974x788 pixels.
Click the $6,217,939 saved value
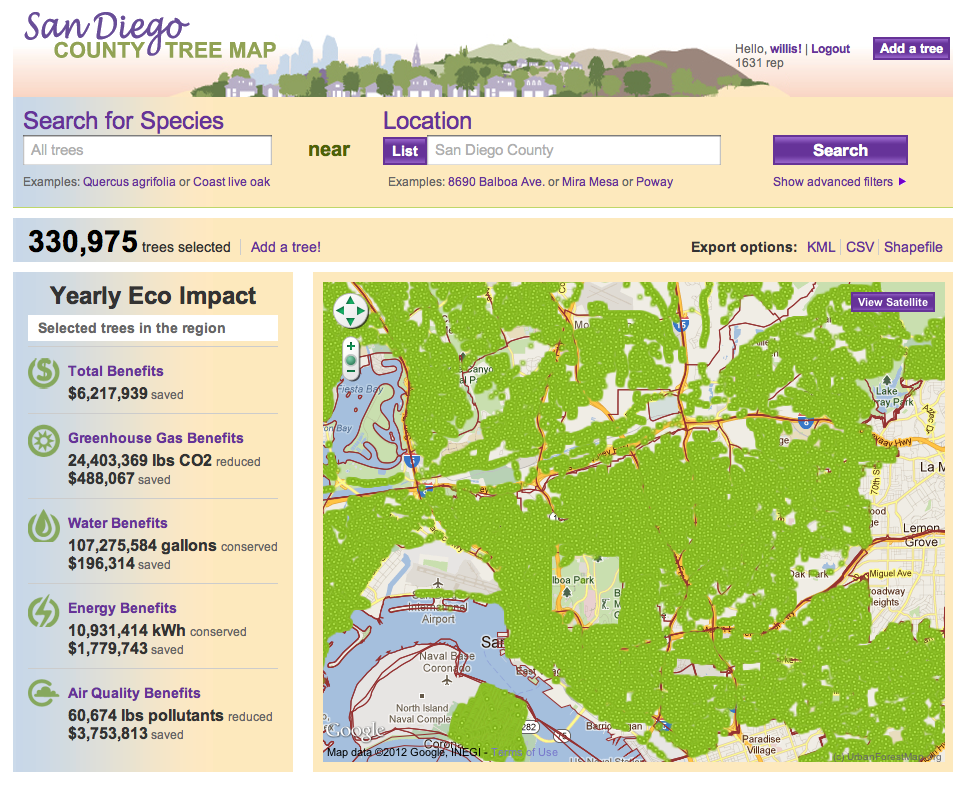(126, 394)
